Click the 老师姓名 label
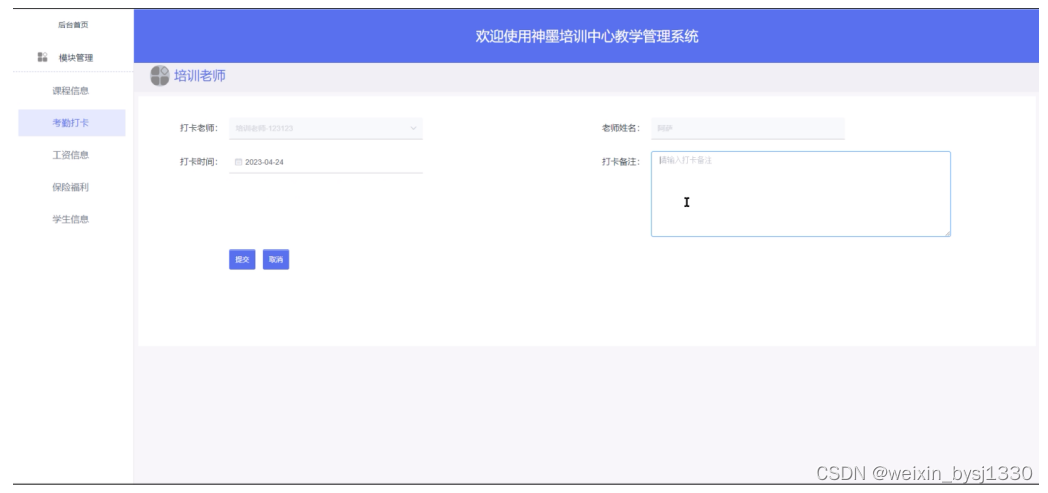 tap(621, 128)
